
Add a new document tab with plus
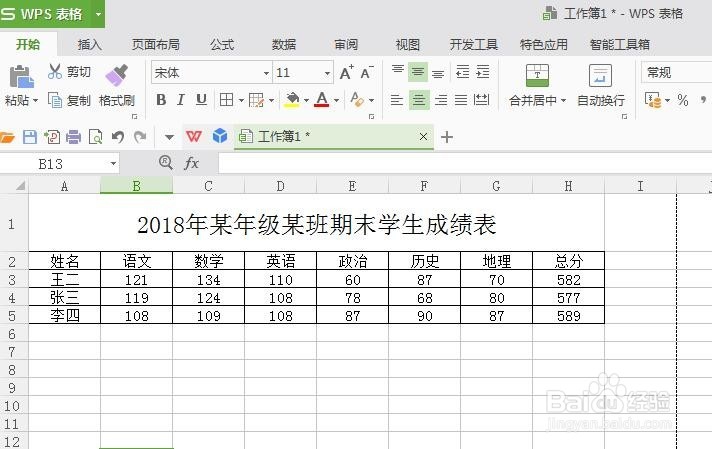[x=447, y=137]
